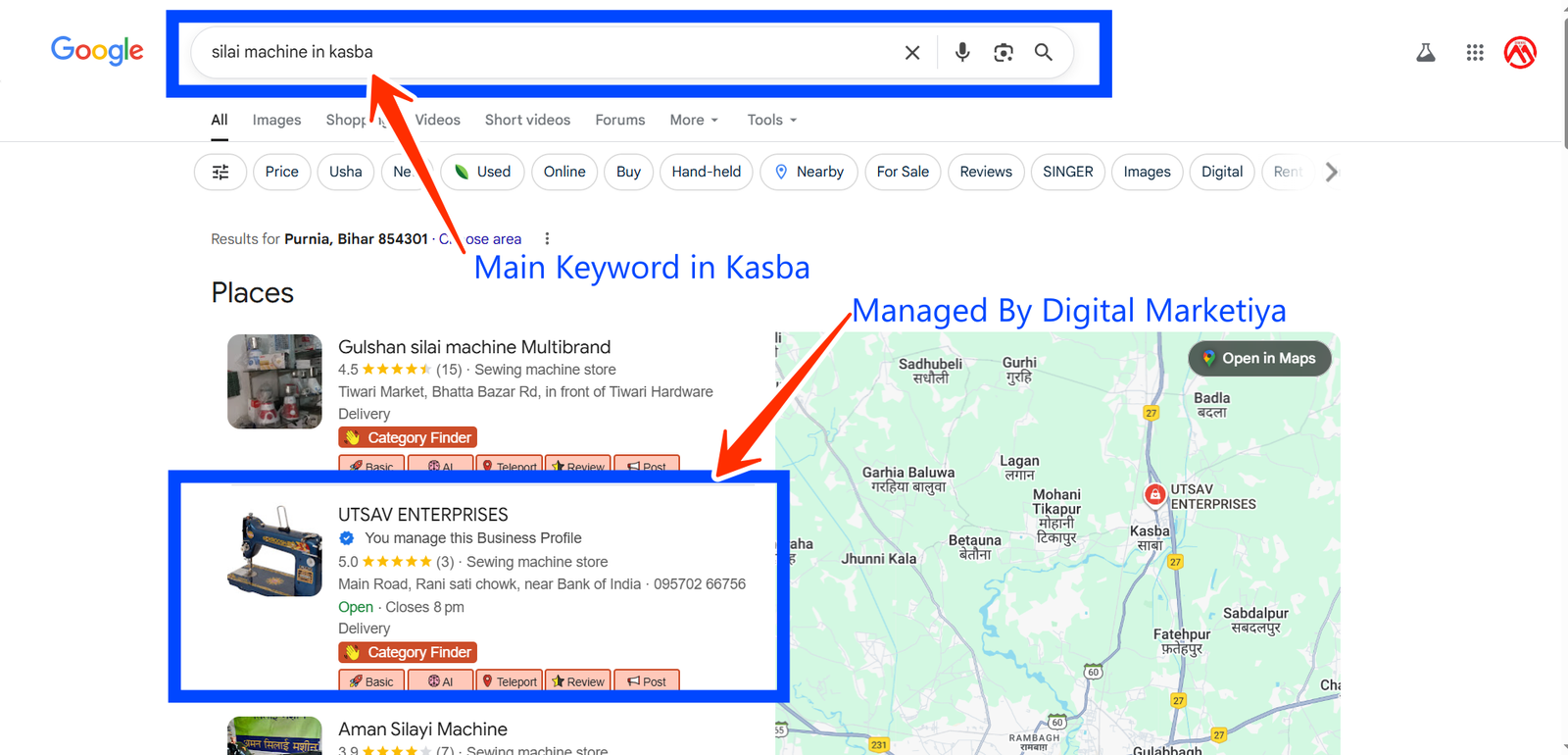Image resolution: width=1568 pixels, height=755 pixels.
Task: Switch to the Images tab
Action: click(276, 120)
